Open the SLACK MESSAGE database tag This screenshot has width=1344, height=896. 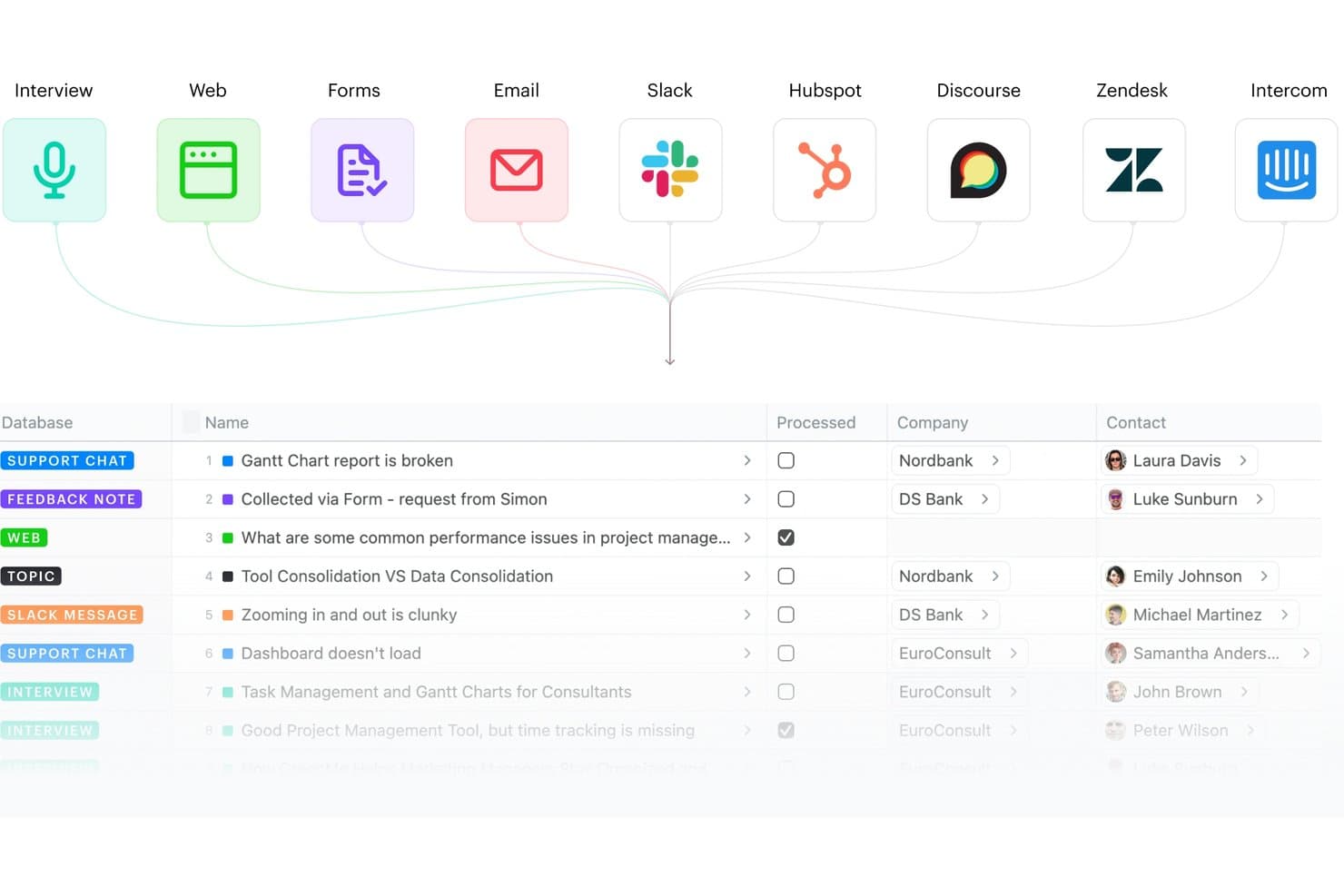tap(73, 615)
